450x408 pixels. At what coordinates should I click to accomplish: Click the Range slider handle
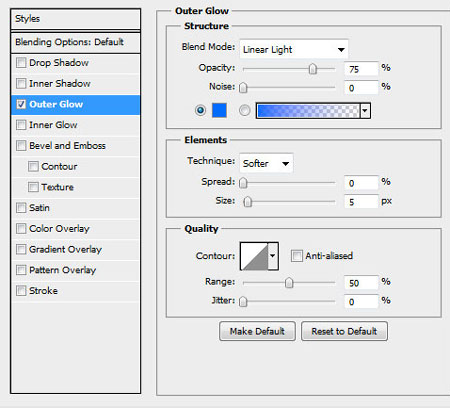coord(289,283)
